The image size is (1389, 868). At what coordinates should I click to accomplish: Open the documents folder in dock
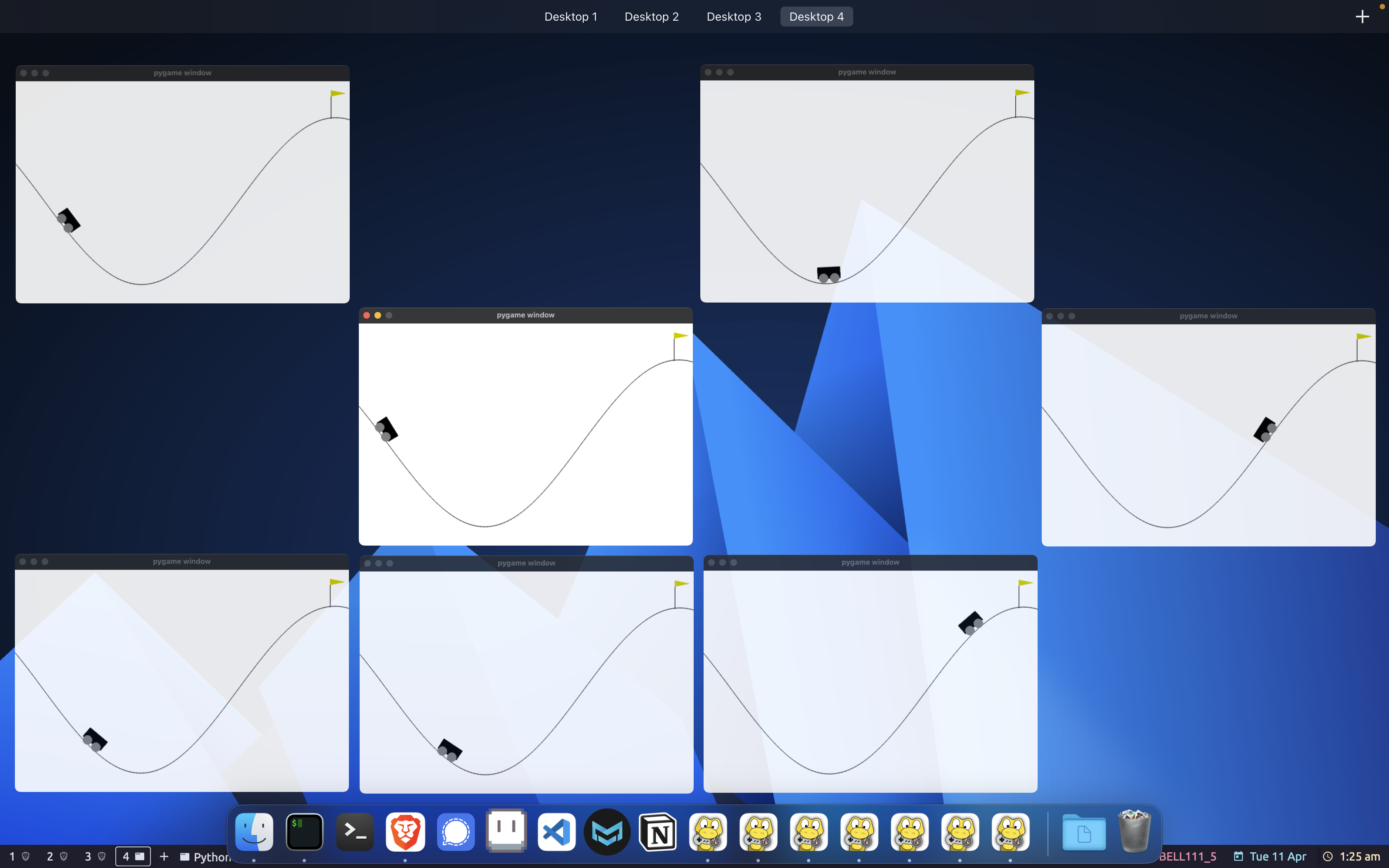pos(1084,832)
